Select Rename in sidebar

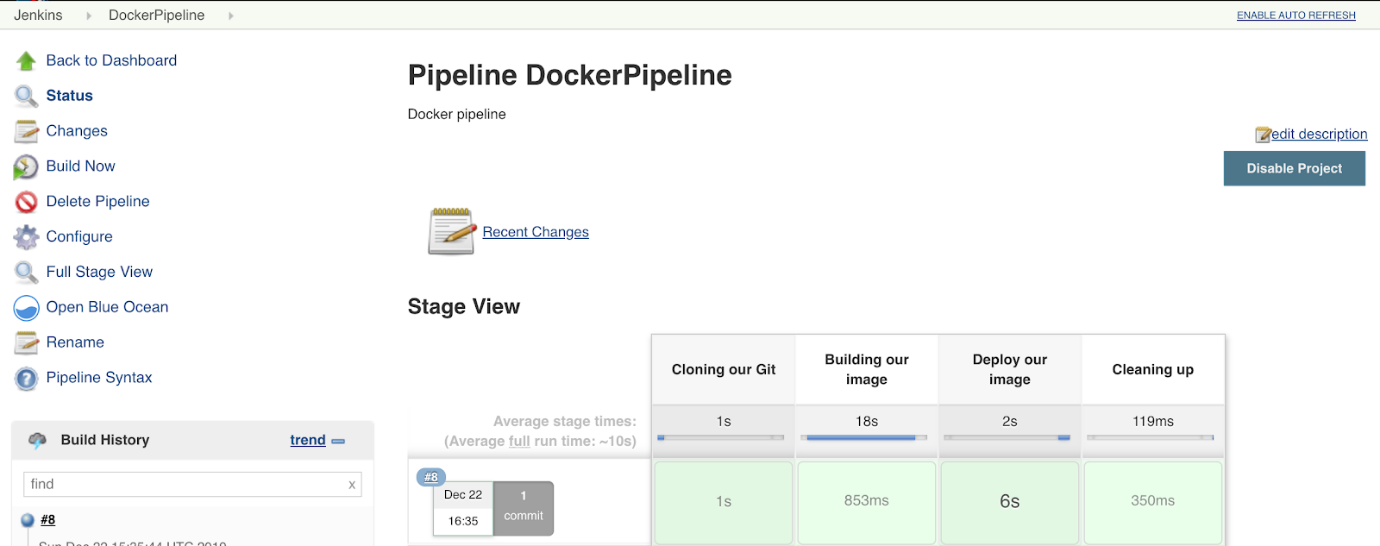point(75,341)
